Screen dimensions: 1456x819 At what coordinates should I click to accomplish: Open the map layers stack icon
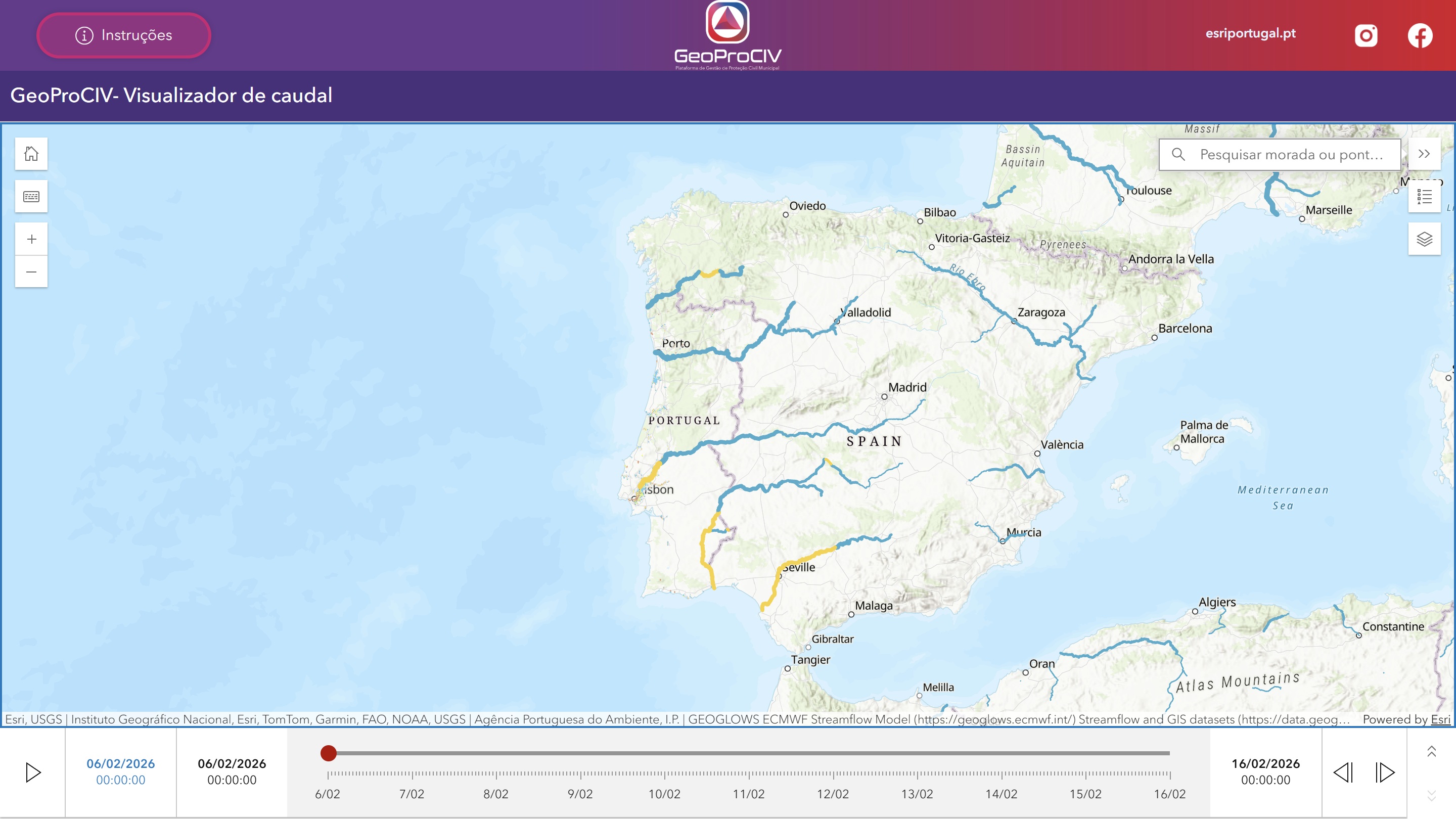(x=1424, y=239)
